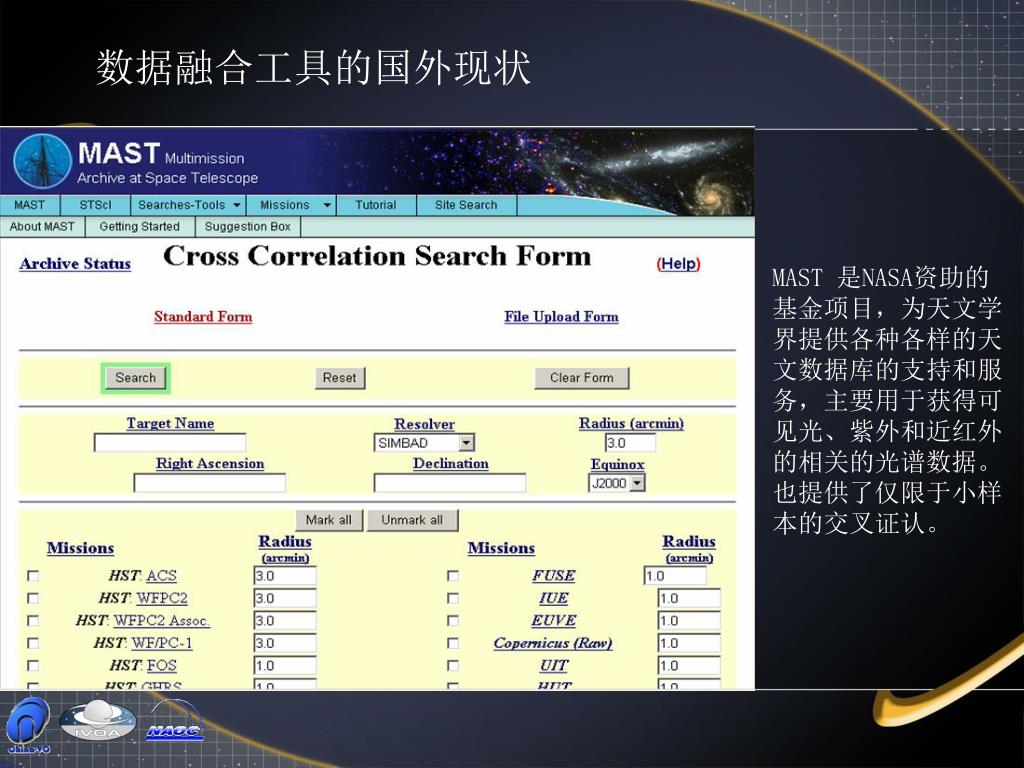Open the WFPC2 Assoc. link
The image size is (1024, 768).
click(x=161, y=620)
